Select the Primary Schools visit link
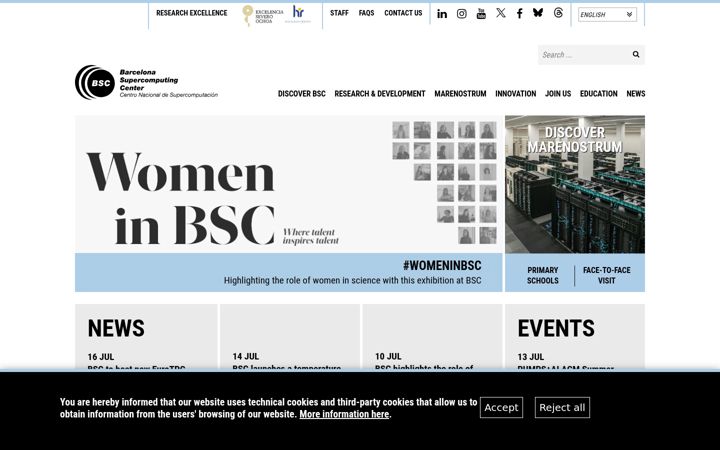Screen dimensions: 720x450 pos(542,276)
